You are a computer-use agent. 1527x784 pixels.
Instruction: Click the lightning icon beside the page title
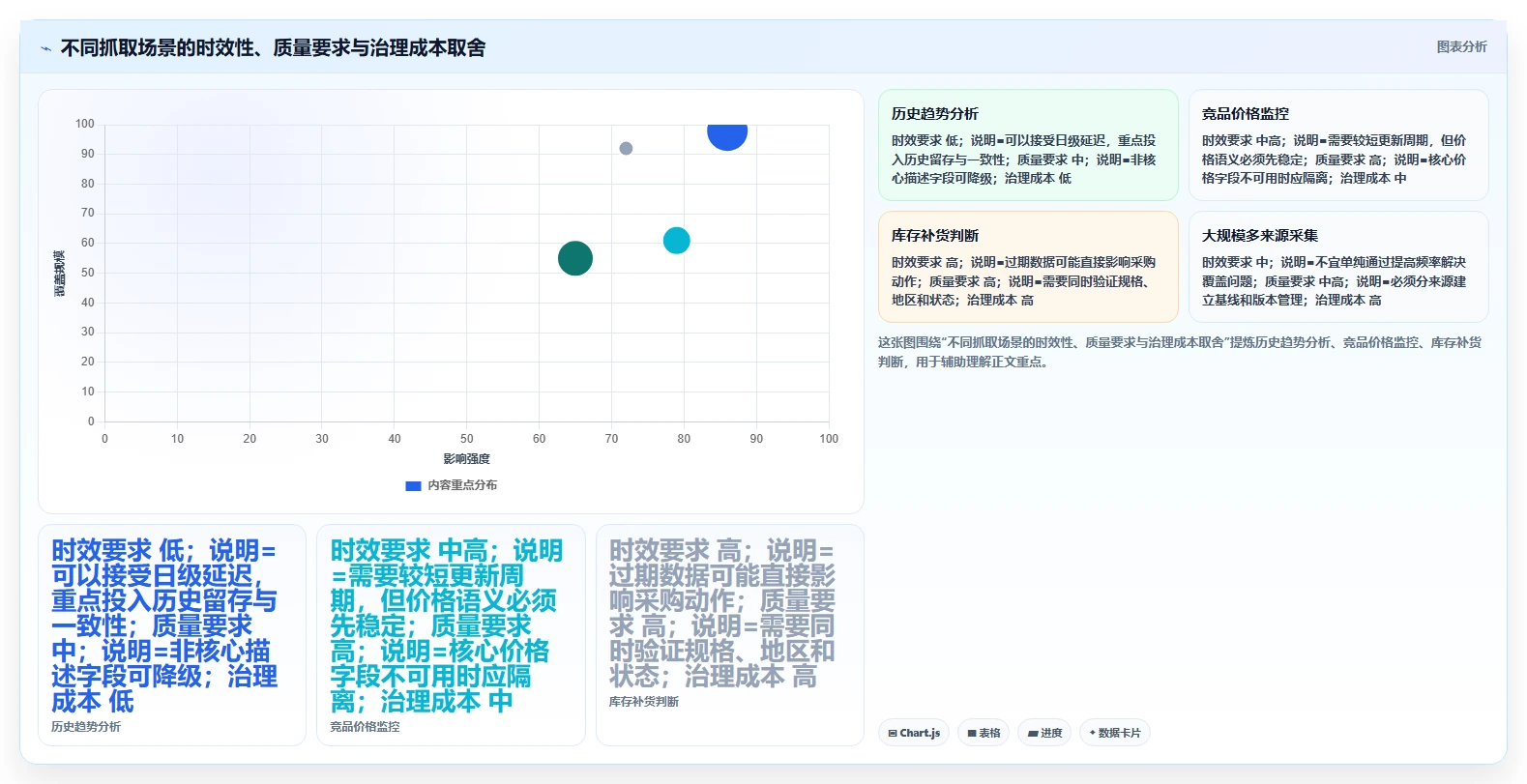click(x=45, y=48)
